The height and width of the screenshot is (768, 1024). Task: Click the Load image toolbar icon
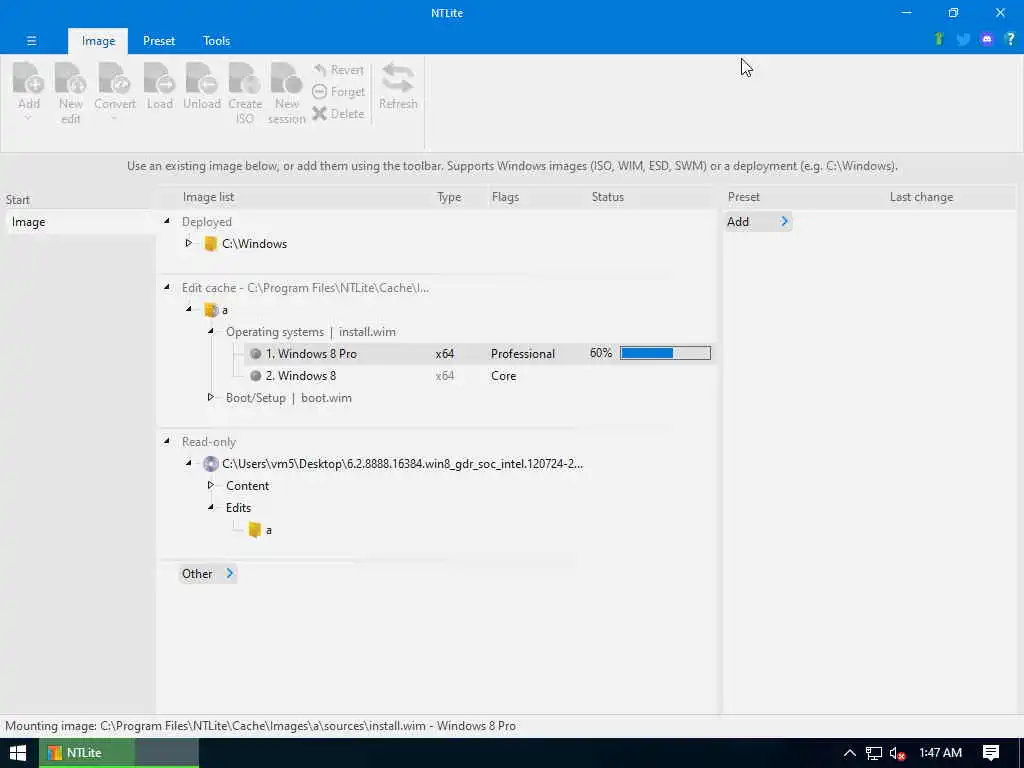coord(159,78)
